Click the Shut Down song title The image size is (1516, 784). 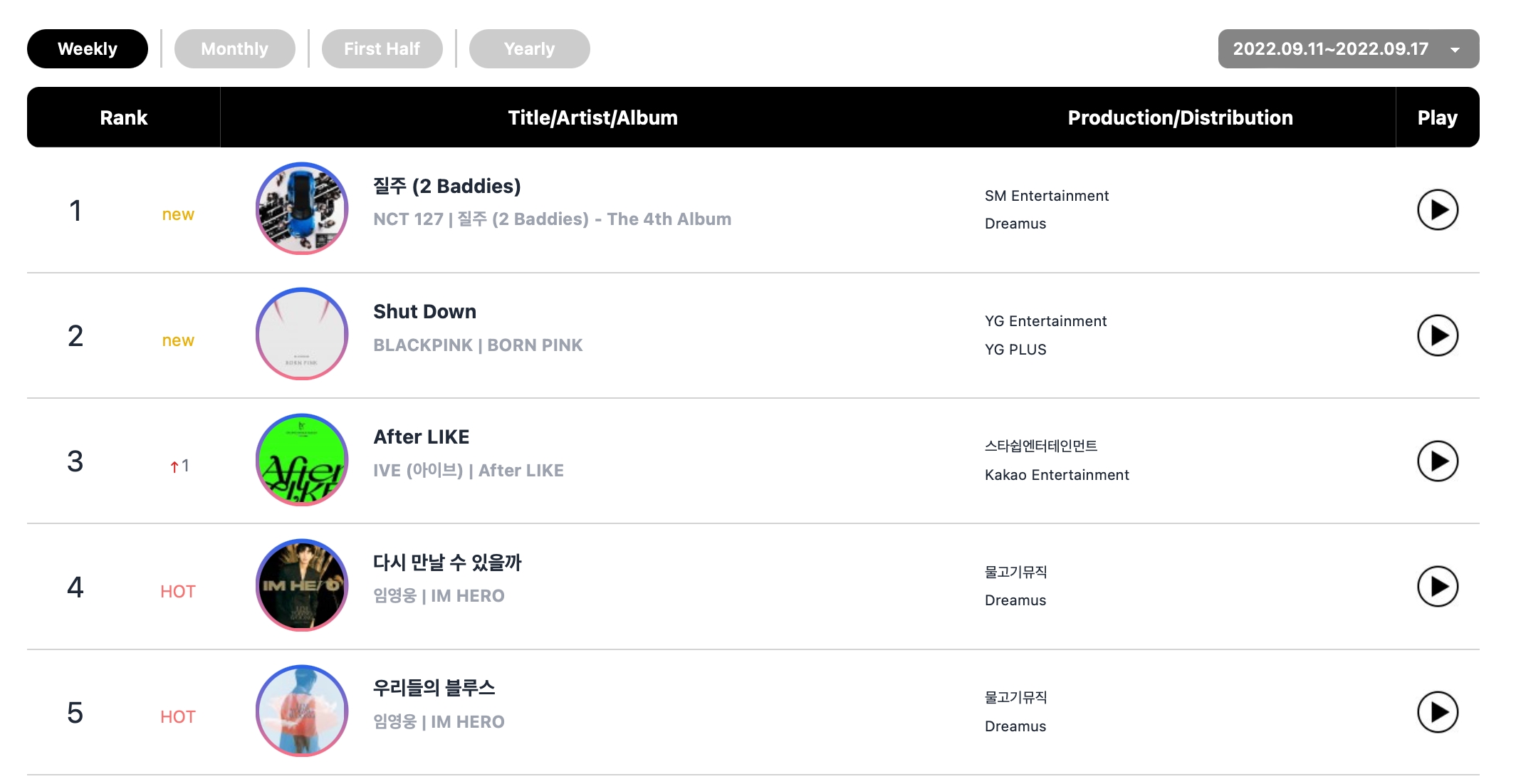point(424,312)
